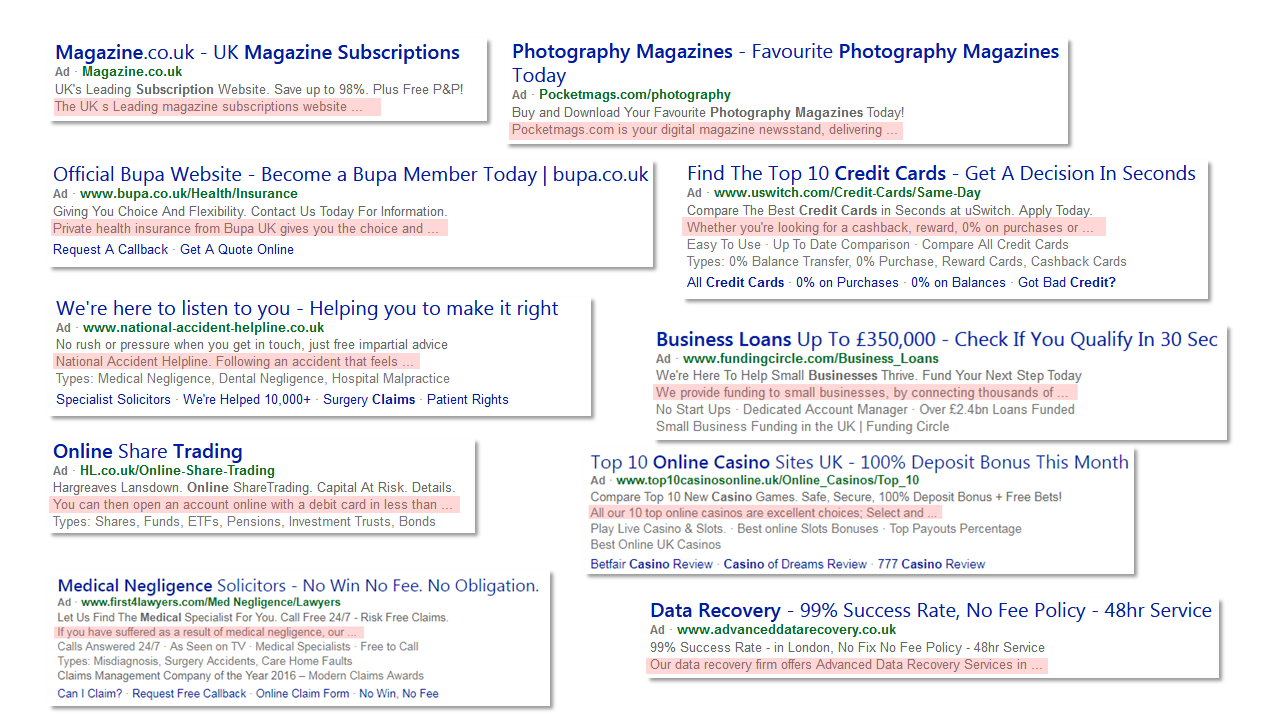Follow the We're Helped 10,000+ sitelink
The height and width of the screenshot is (720, 1280).
[x=247, y=400]
